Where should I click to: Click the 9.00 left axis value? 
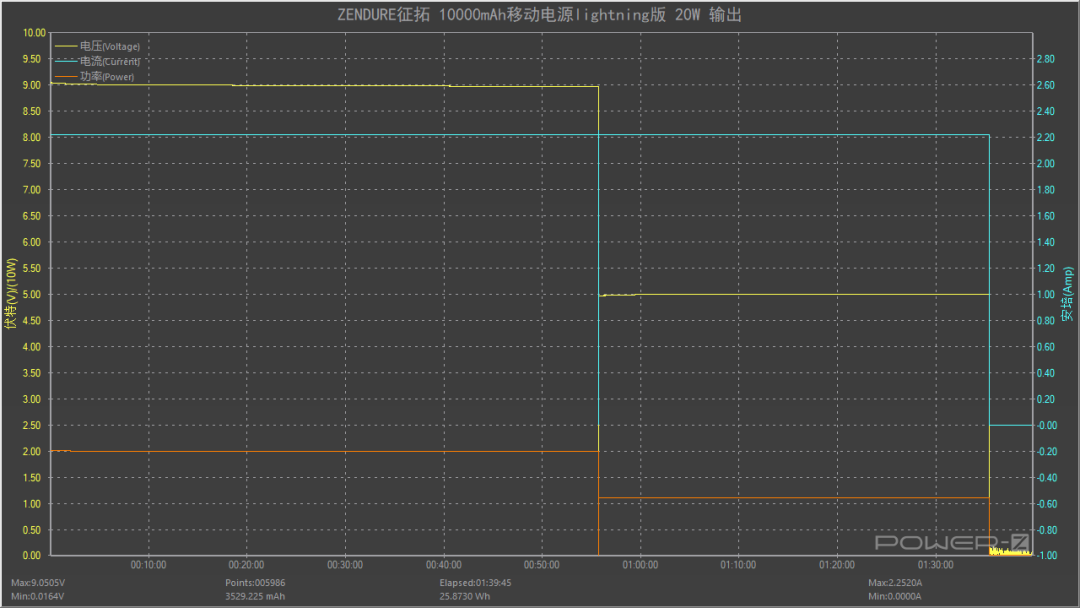point(32,85)
